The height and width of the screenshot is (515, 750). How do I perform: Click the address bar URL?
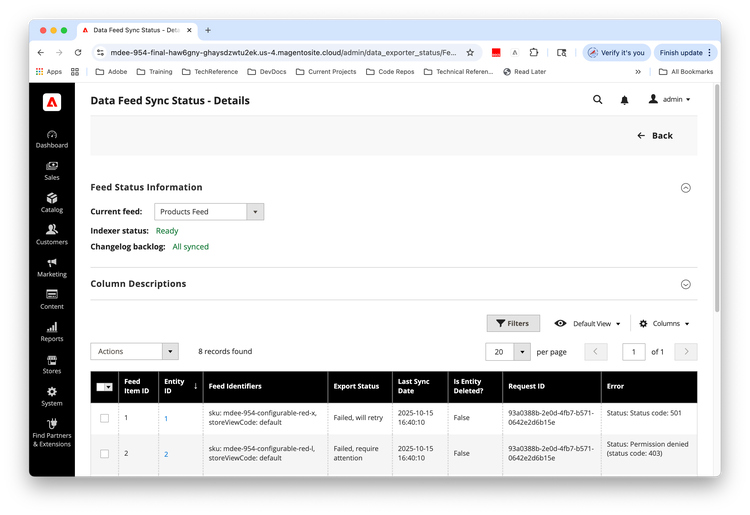coord(283,53)
